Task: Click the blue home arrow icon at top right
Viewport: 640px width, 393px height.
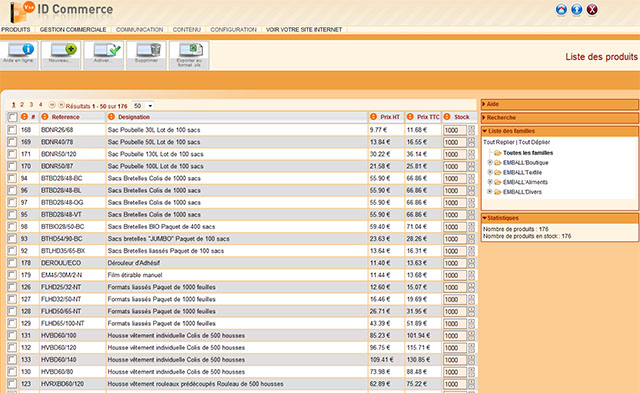Action: (x=561, y=9)
